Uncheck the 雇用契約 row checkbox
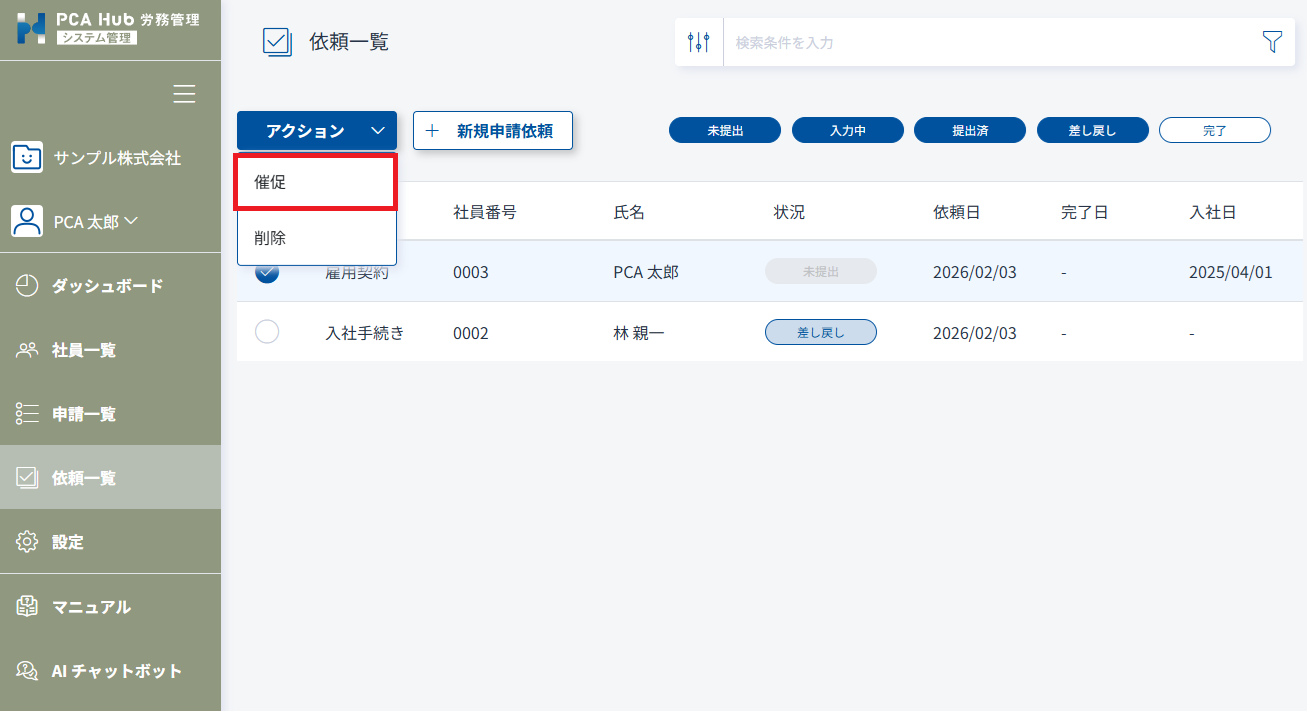This screenshot has height=711, width=1307. tap(267, 272)
